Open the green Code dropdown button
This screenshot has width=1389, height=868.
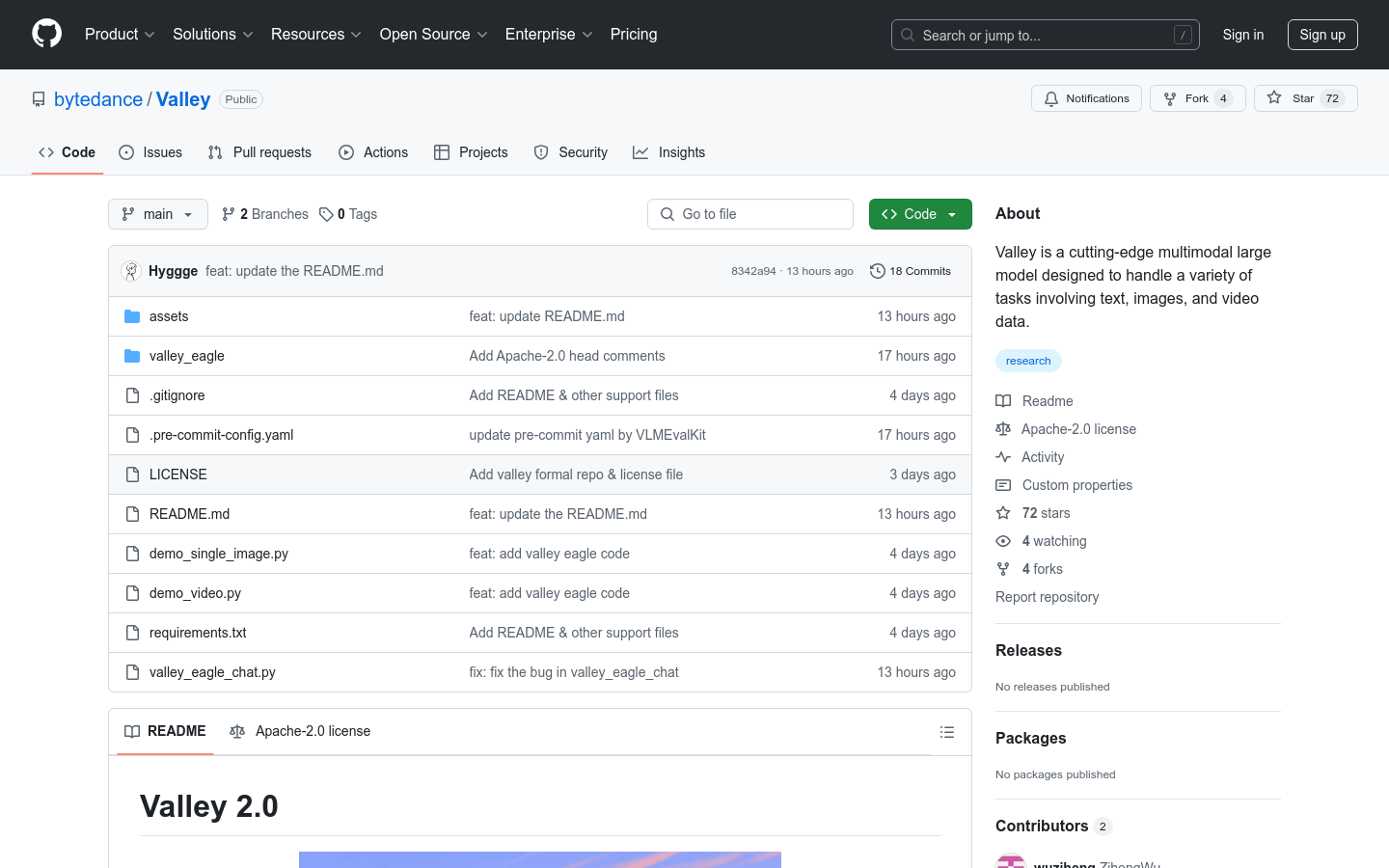click(920, 214)
